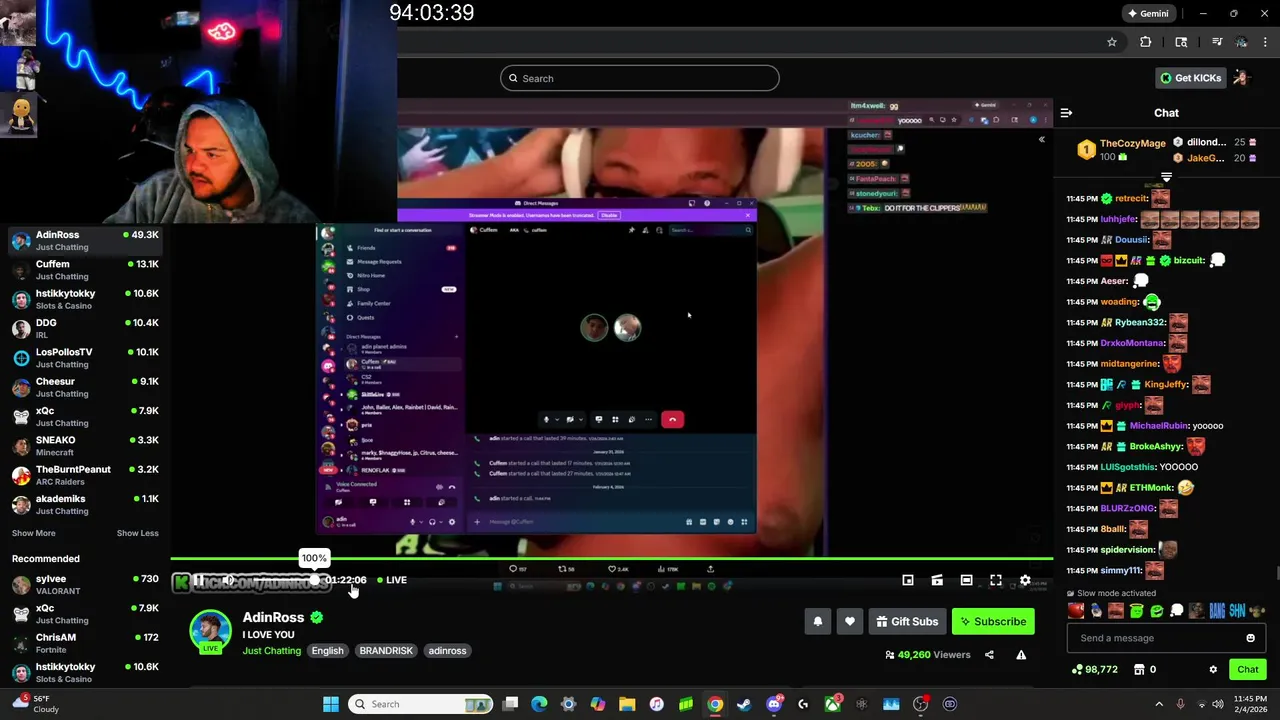This screenshot has width=1280, height=720.
Task: Open Cuffem channel in sidebar
Action: (85, 270)
